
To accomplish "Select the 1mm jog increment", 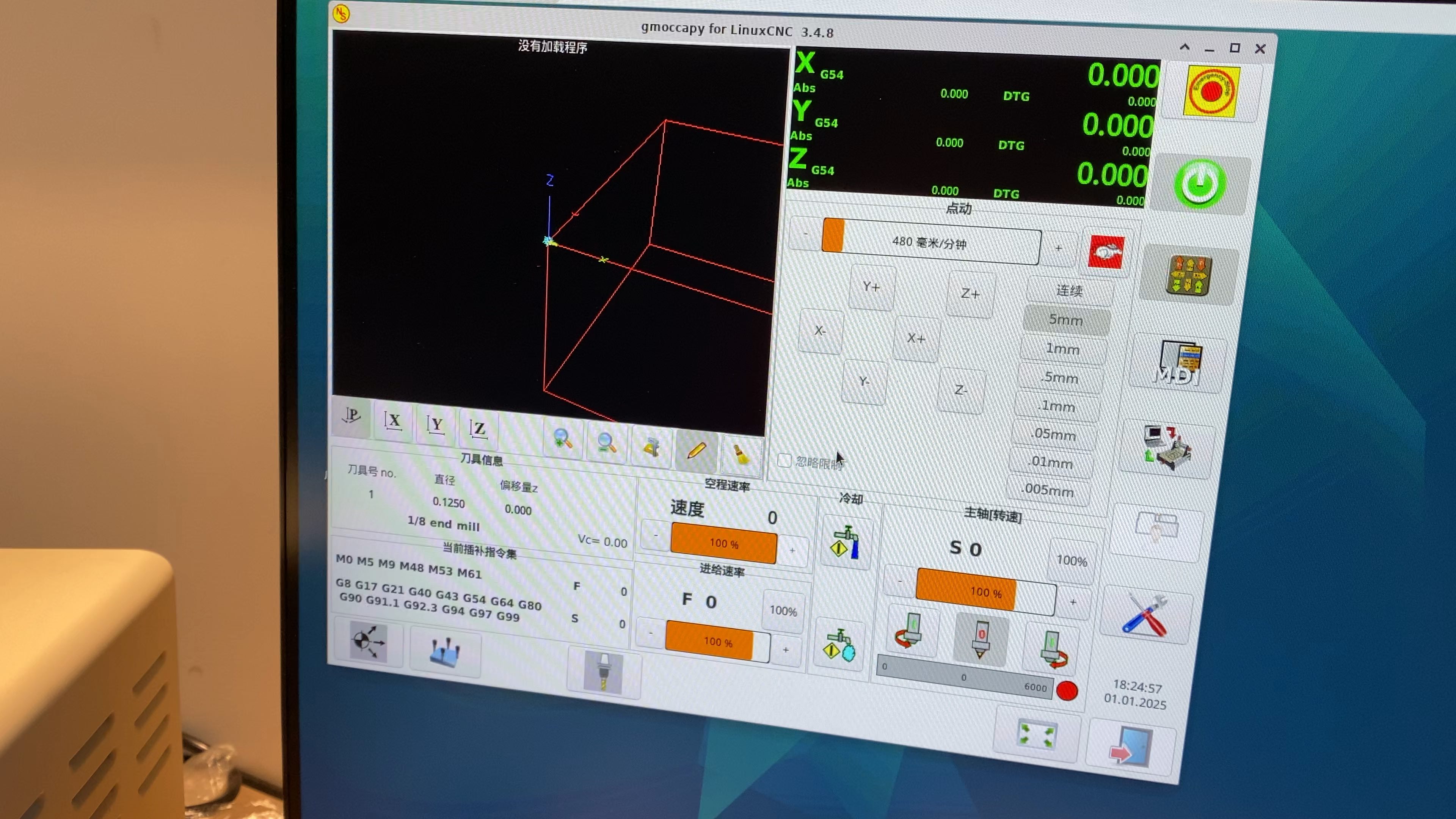I will click(x=1062, y=349).
